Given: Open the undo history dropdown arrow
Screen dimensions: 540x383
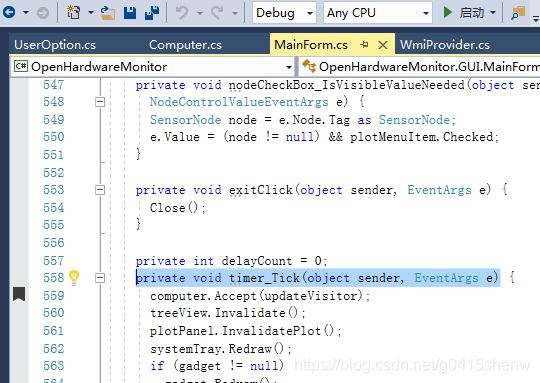Looking at the screenshot, I should click(x=200, y=13).
